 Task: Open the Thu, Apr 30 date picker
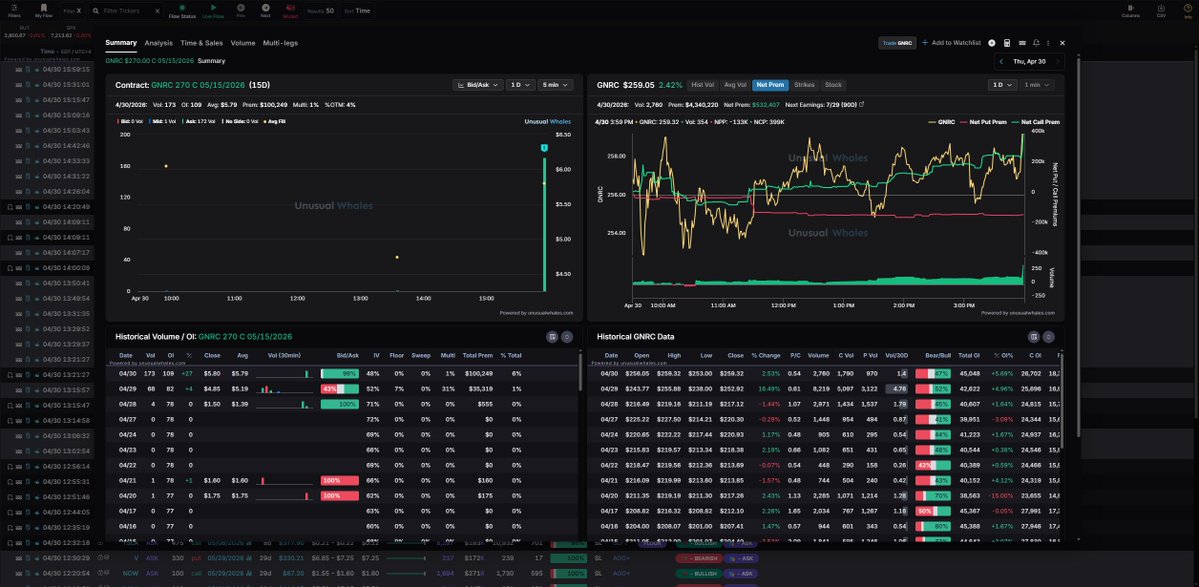pos(1028,61)
